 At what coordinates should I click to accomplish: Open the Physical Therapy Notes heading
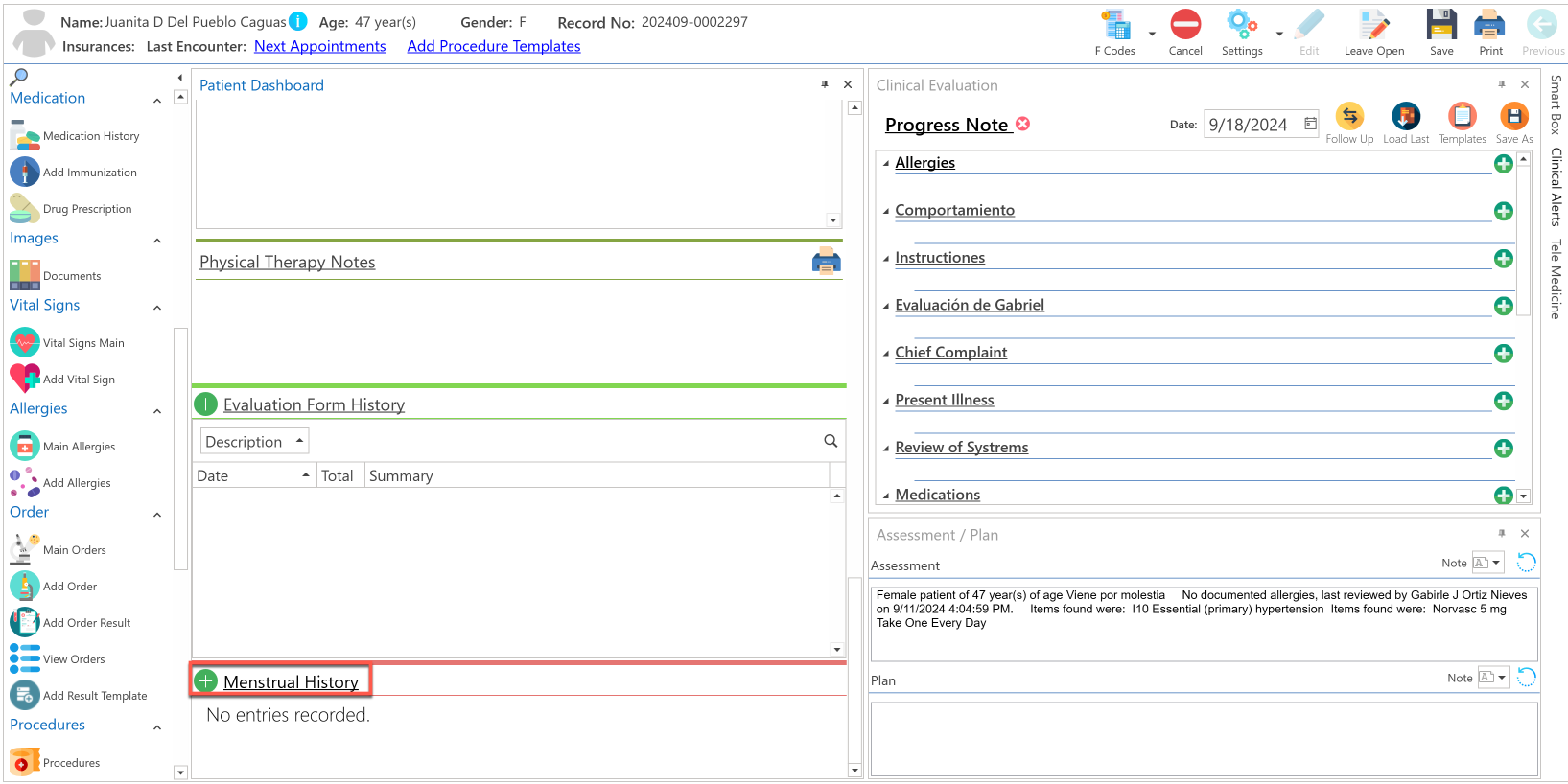pos(288,262)
